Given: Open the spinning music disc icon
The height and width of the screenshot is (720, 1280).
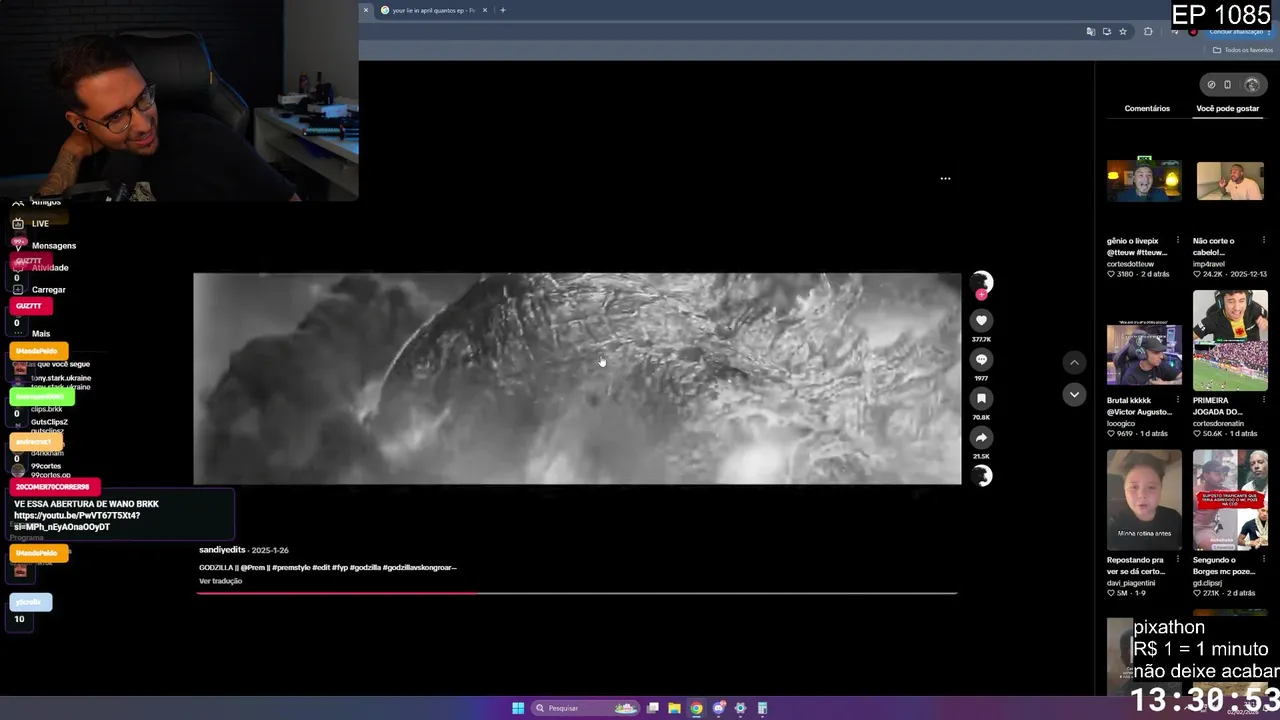Looking at the screenshot, I should tap(981, 476).
